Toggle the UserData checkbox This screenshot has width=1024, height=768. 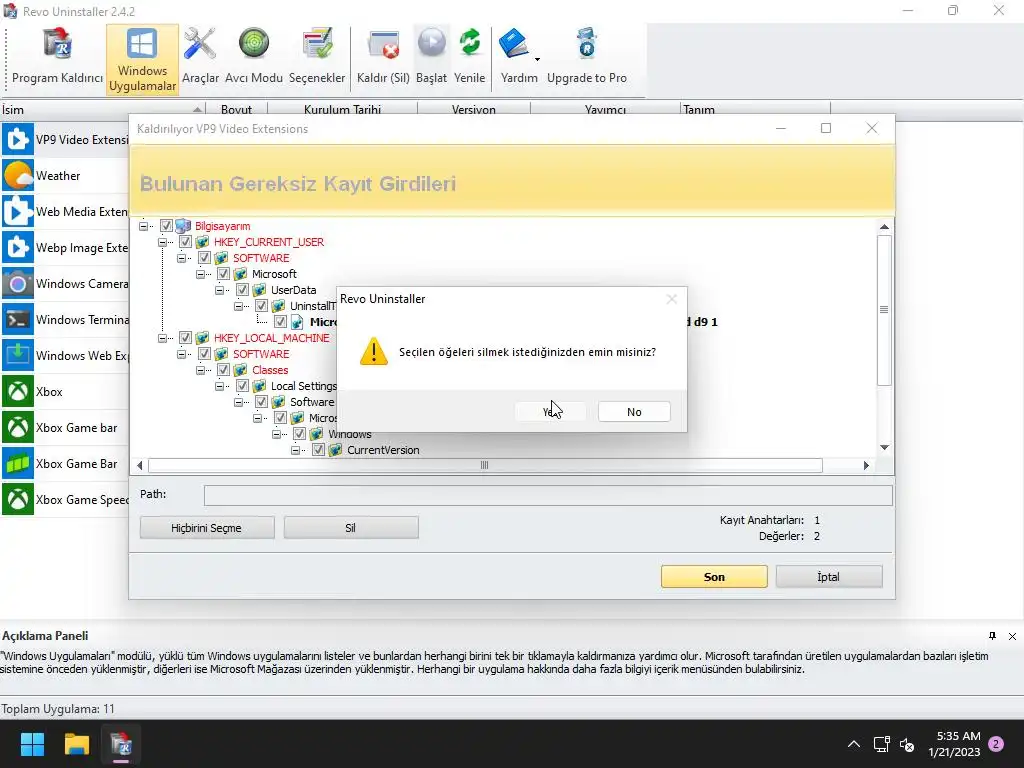coord(242,290)
